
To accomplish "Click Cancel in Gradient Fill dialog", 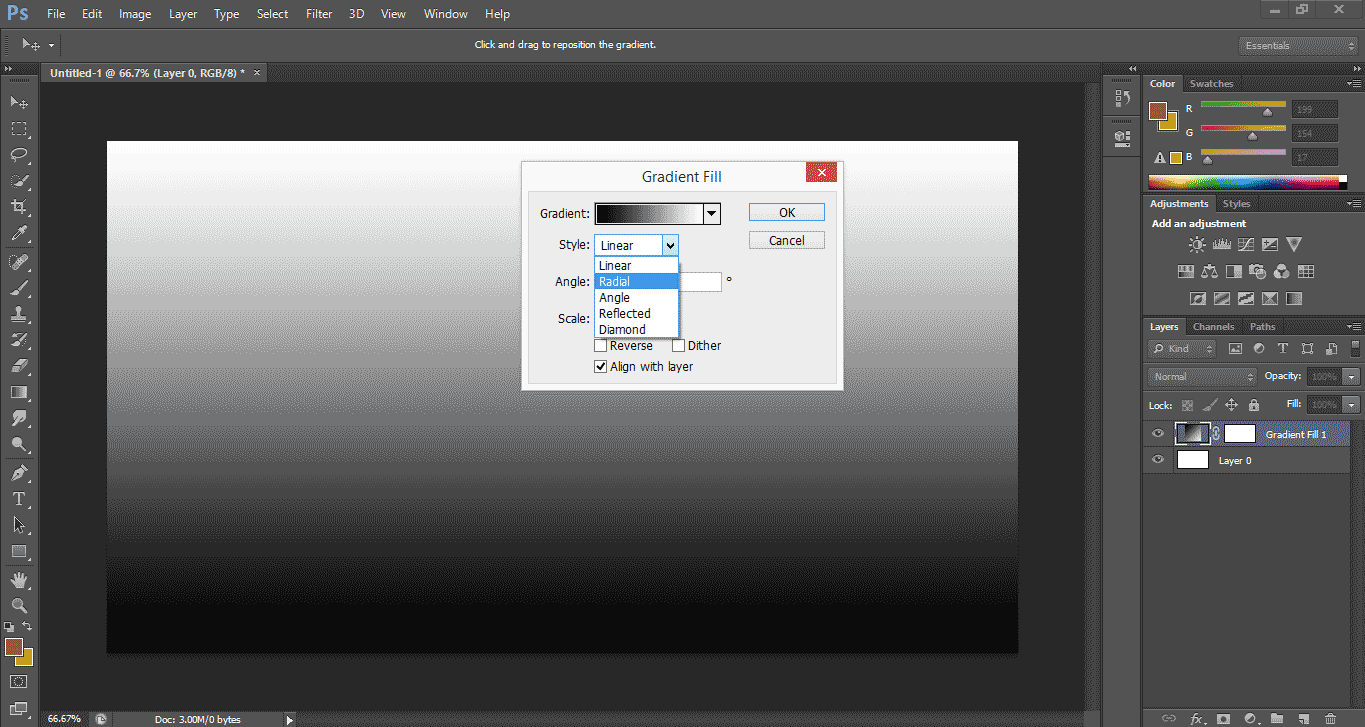I will pos(787,240).
